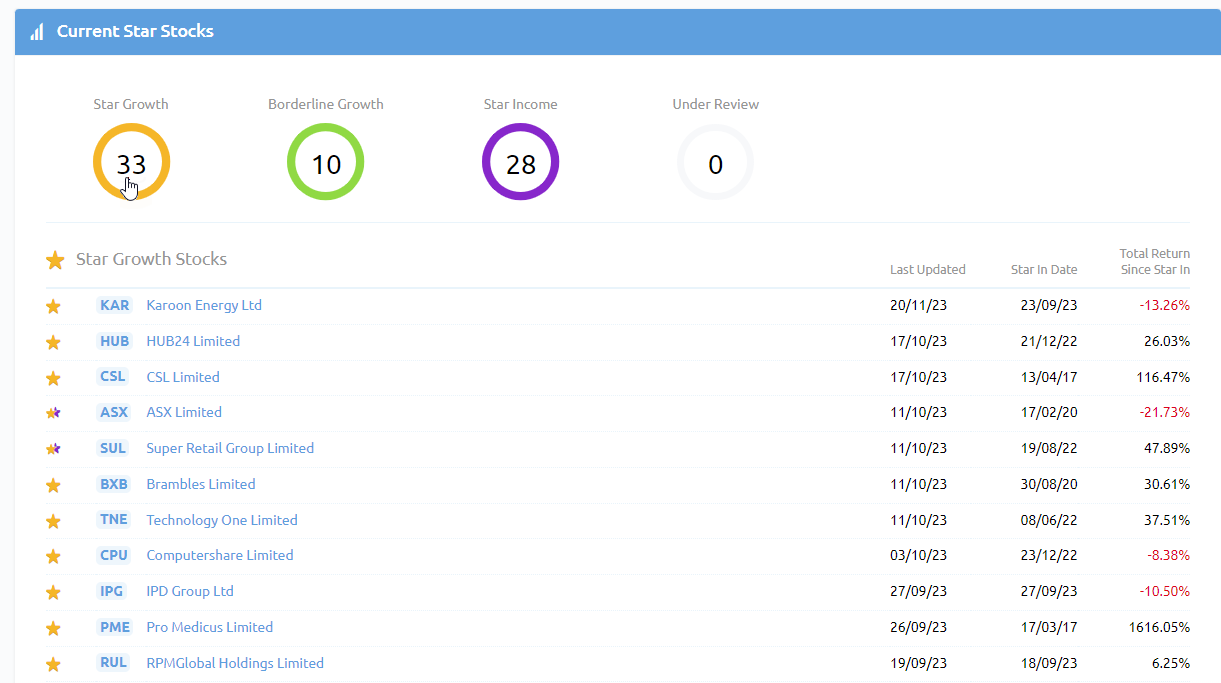
Task: Click the bar chart icon in header
Action: 37,32
